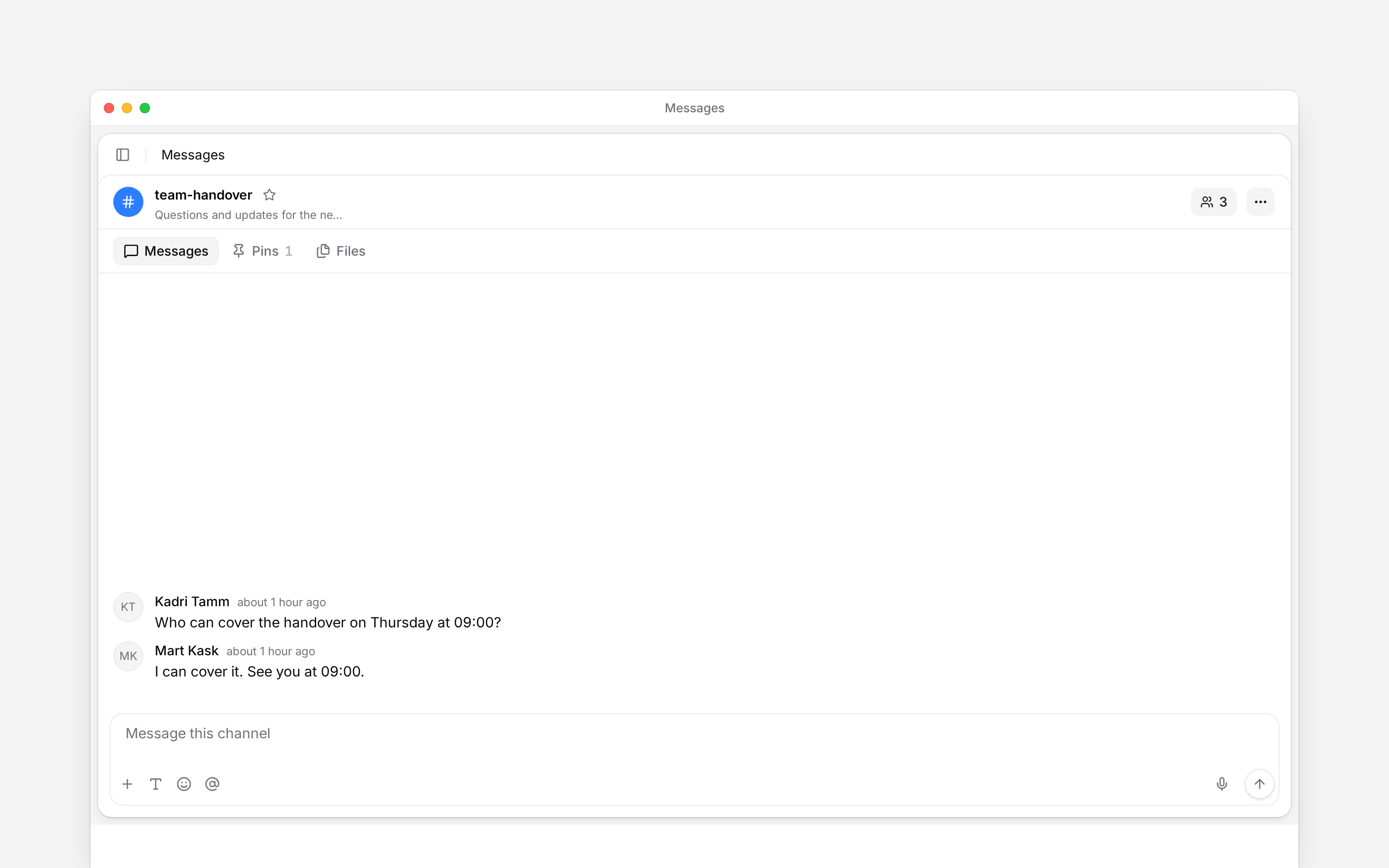Send the message with arrow button

1259,784
